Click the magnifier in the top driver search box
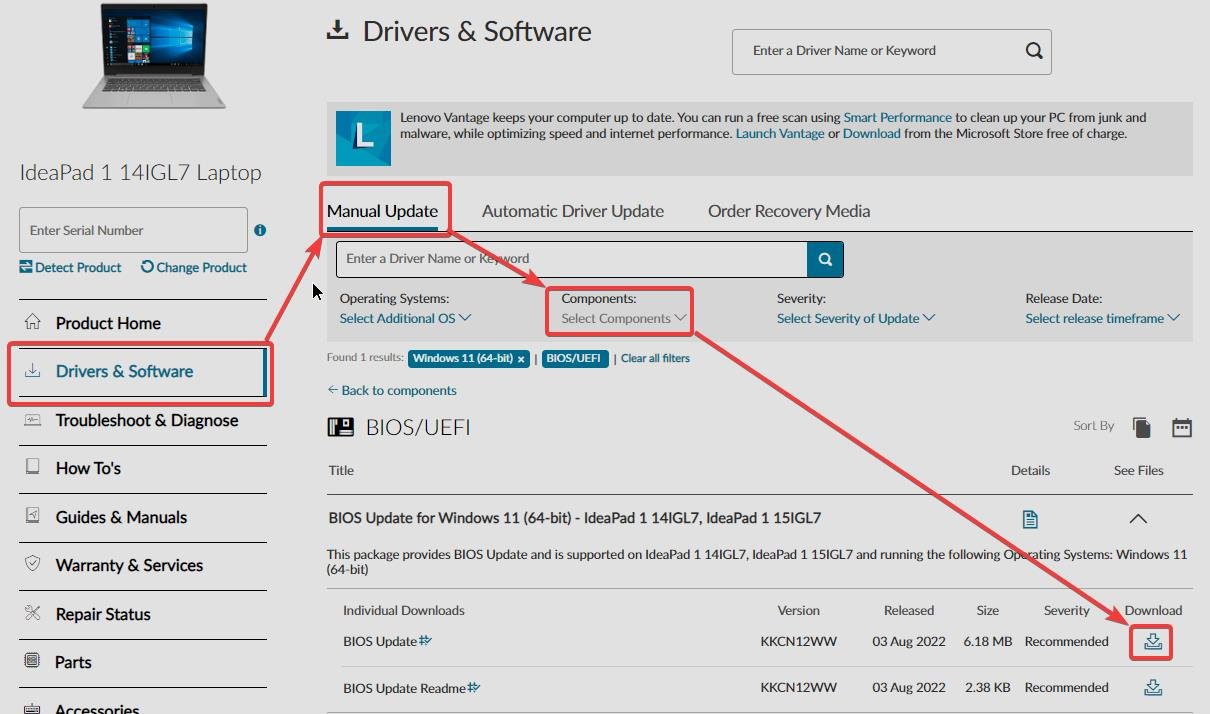The width and height of the screenshot is (1210, 714). (1034, 51)
